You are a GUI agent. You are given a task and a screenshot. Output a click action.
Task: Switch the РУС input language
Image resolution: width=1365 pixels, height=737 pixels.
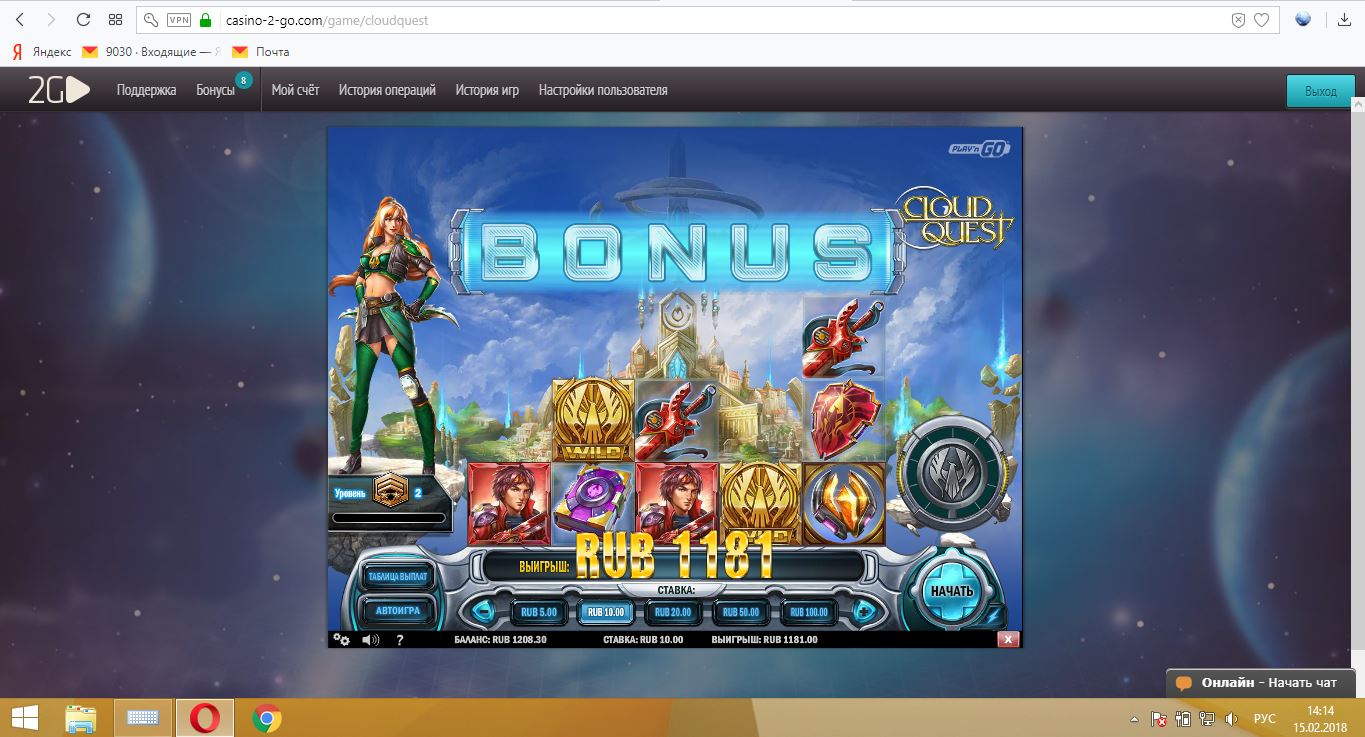1265,719
